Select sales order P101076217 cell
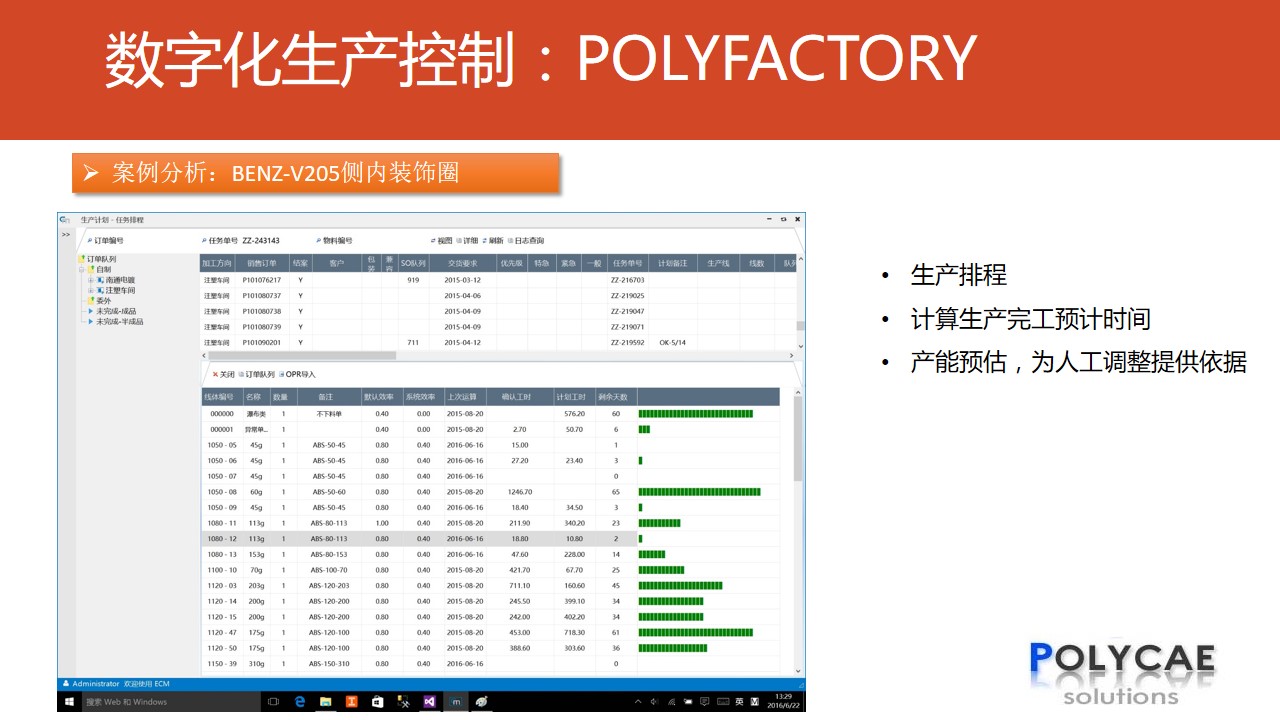Viewport: 1280px width, 720px height. [x=261, y=280]
